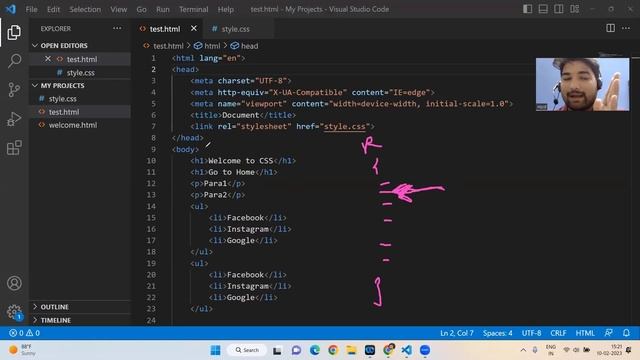
Task: Open the File menu
Action: click(31, 9)
